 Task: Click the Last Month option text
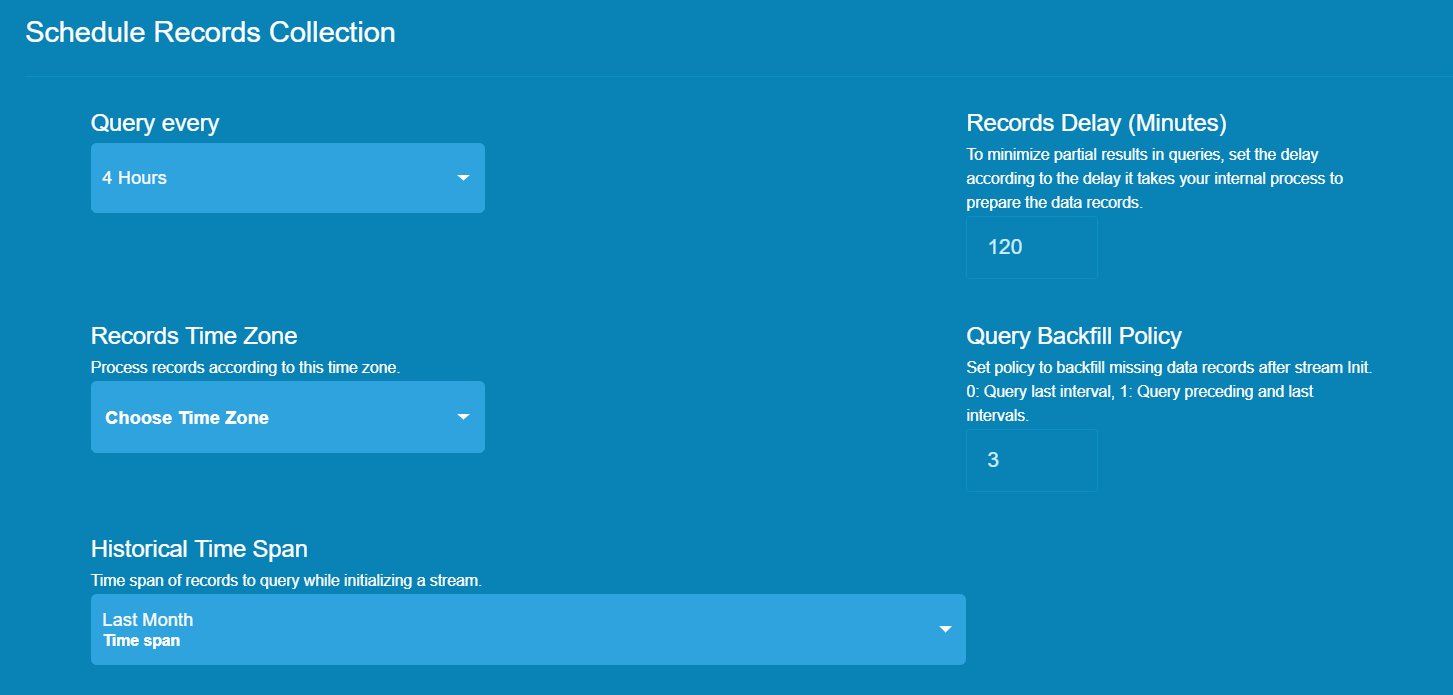pyautogui.click(x=147, y=619)
